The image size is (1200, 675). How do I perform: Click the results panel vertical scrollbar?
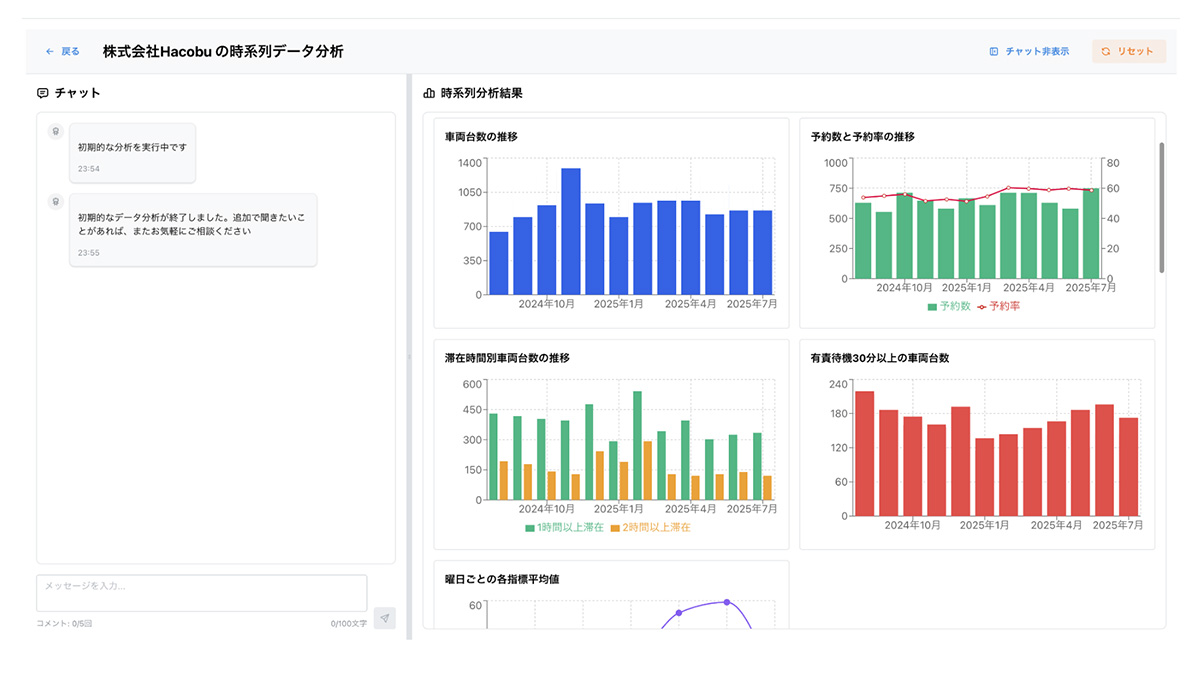click(x=1161, y=207)
